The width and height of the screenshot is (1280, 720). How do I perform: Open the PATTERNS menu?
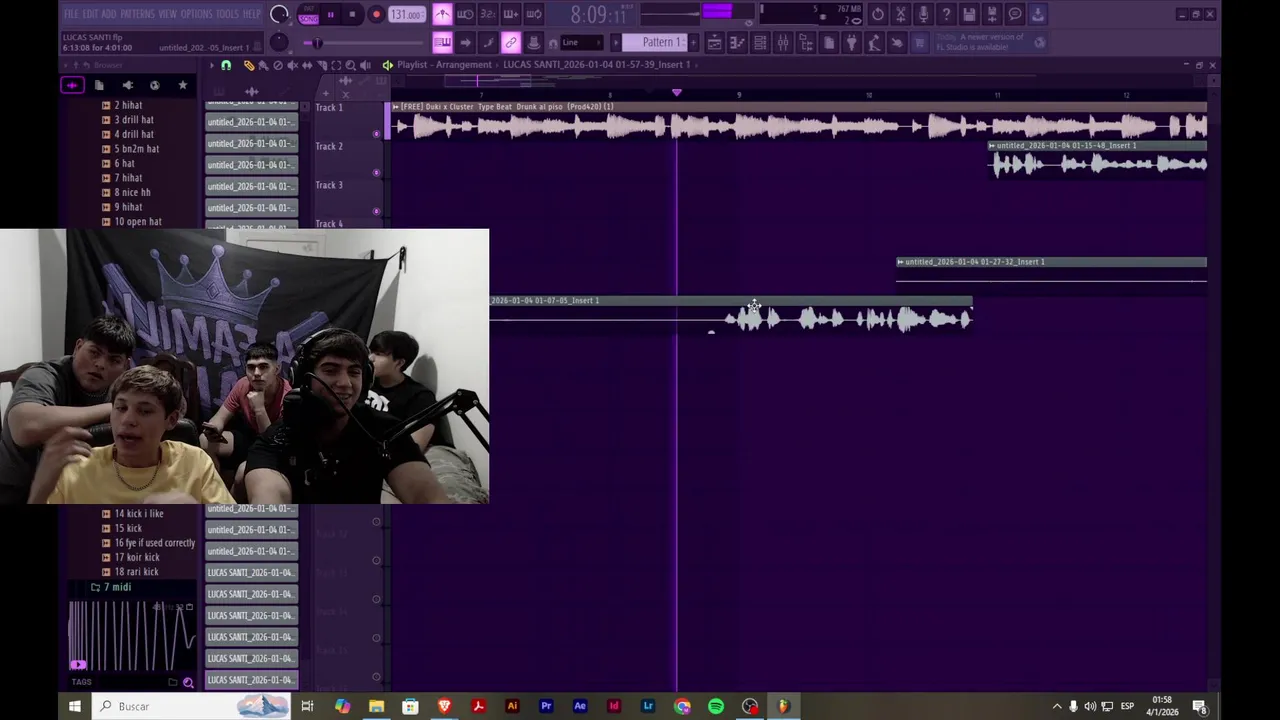pyautogui.click(x=137, y=14)
